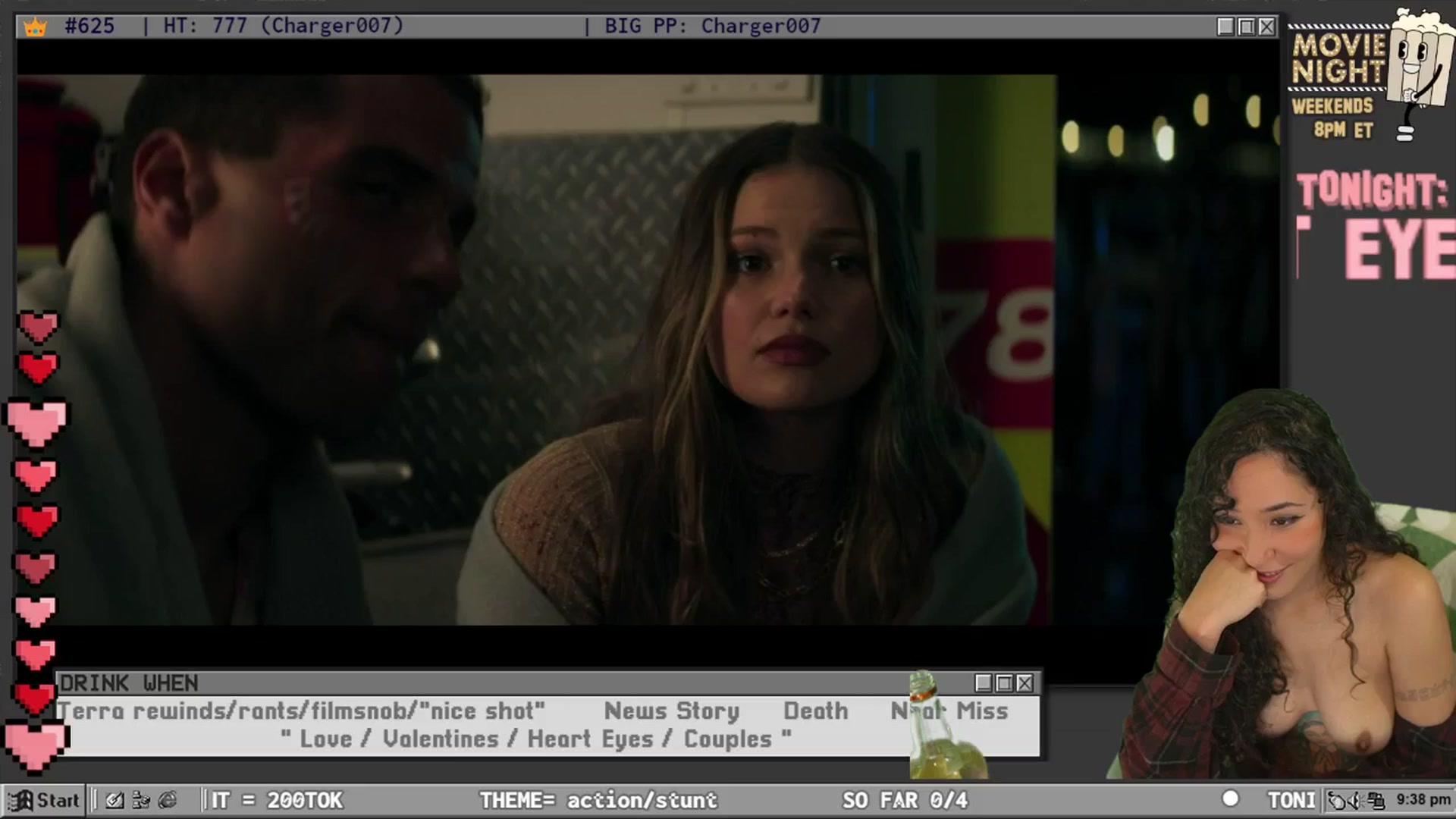This screenshot has height=819, width=1456.
Task: Click the white circle indicator in taskbar
Action: click(x=1231, y=799)
